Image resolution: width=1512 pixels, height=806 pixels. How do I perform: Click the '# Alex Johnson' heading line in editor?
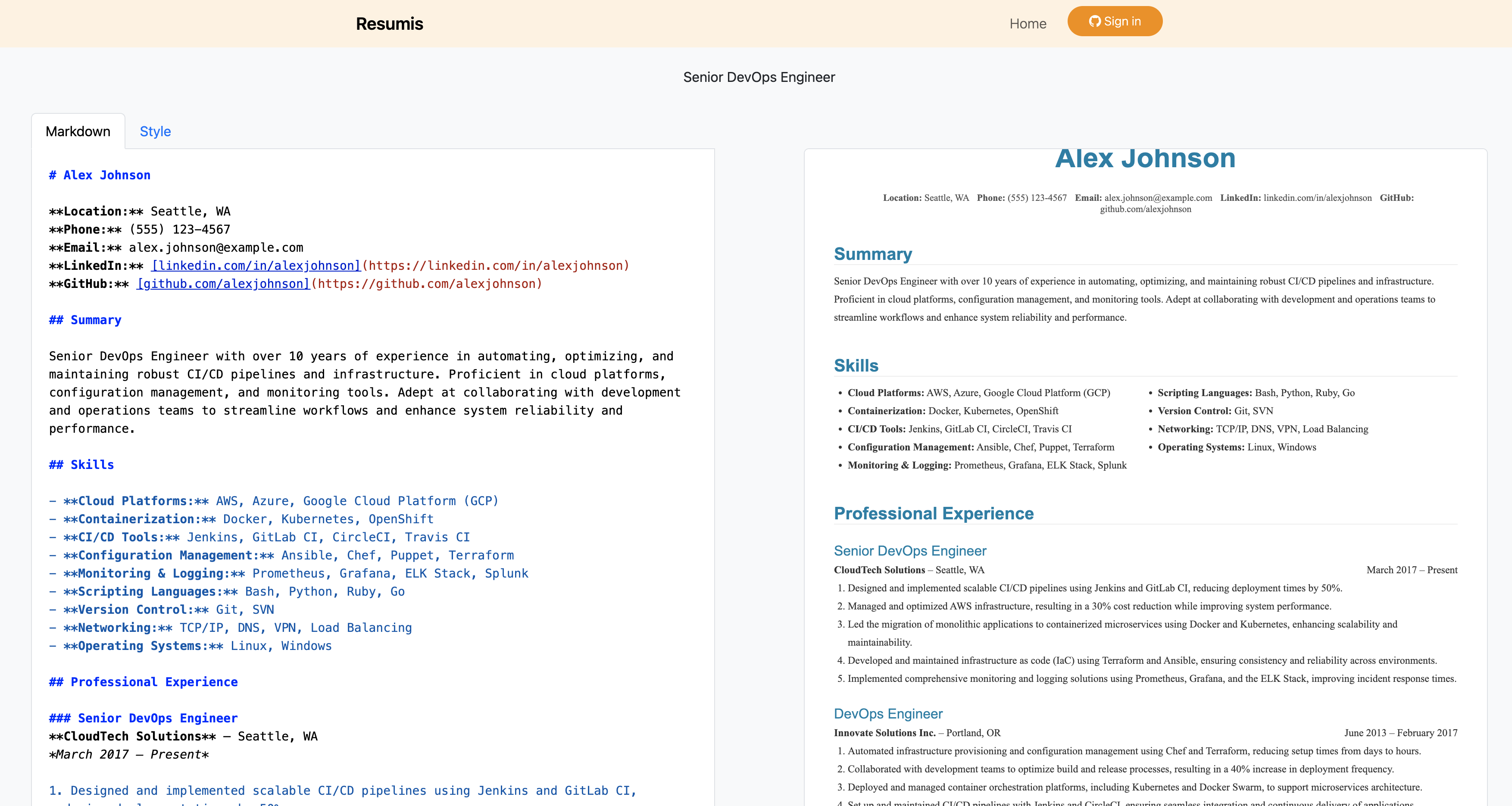pos(100,175)
